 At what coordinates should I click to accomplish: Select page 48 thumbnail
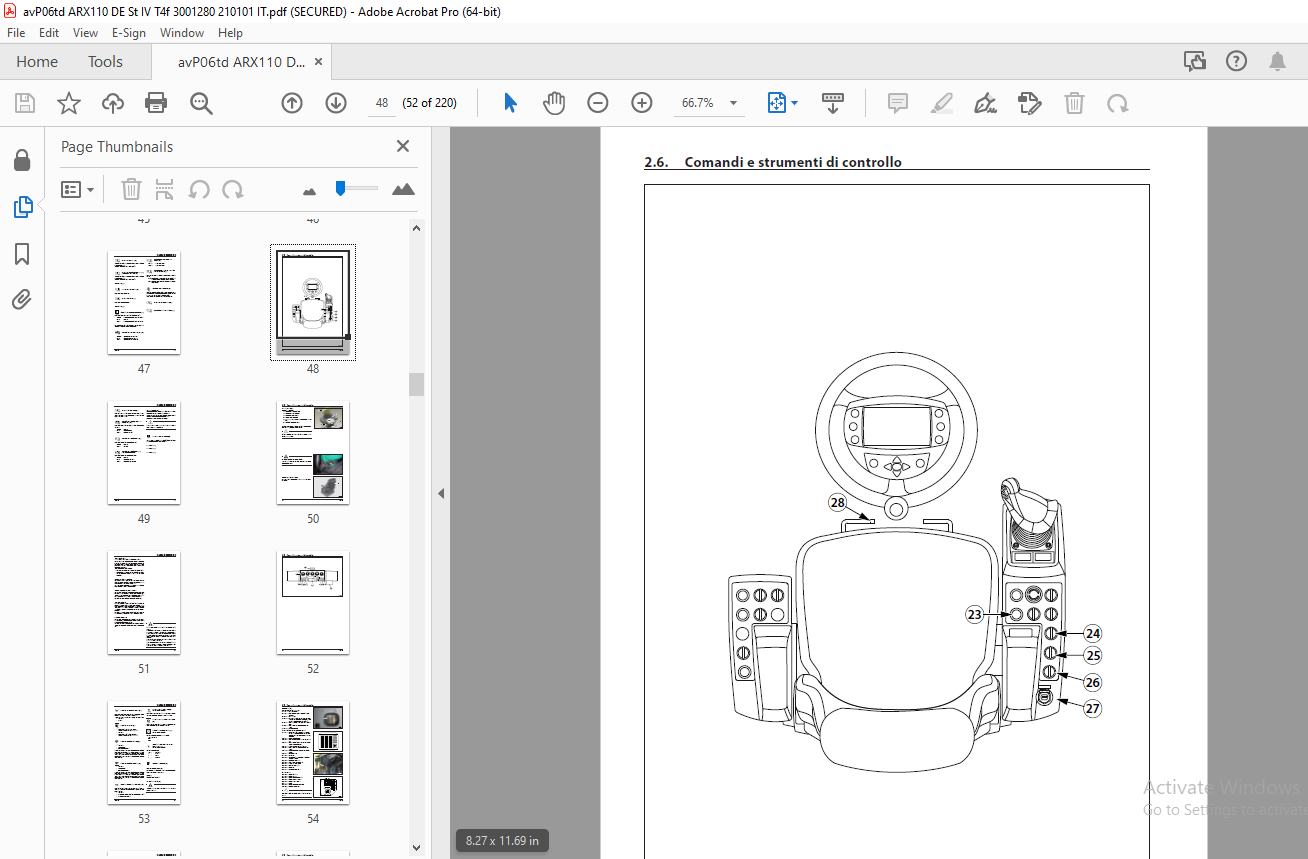313,303
